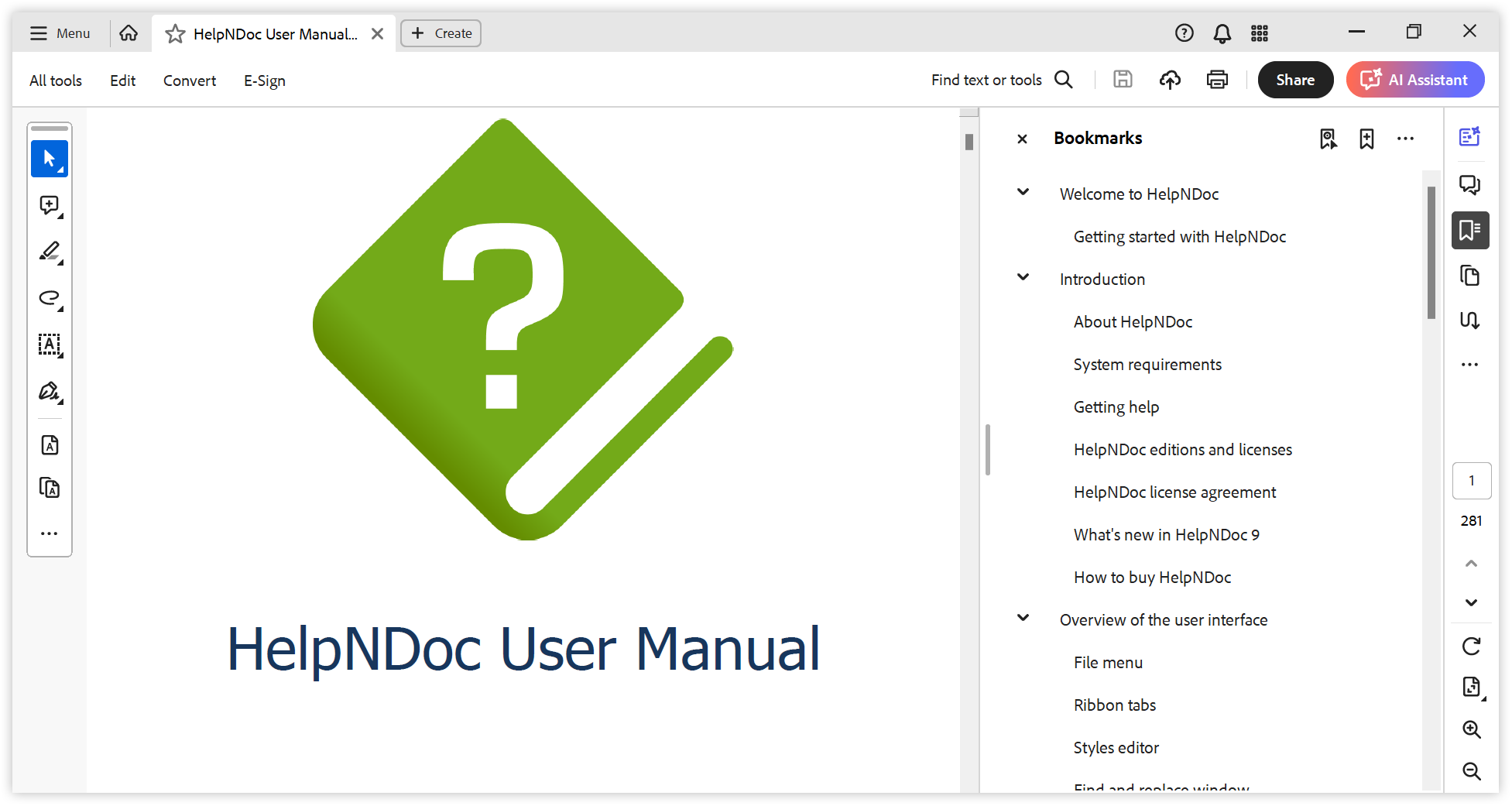Open HelpNDoc license agreement bookmark
Image resolution: width=1512 pixels, height=806 pixels.
coord(1174,492)
